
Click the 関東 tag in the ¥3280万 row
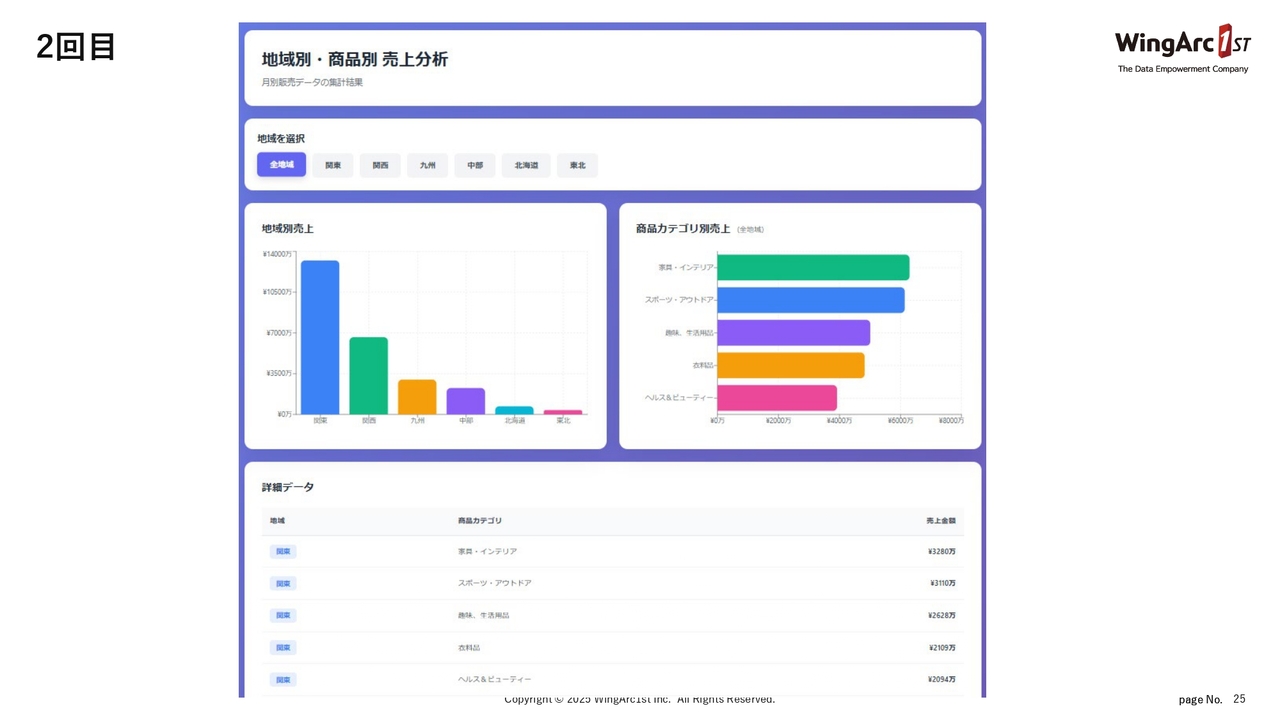pos(283,551)
